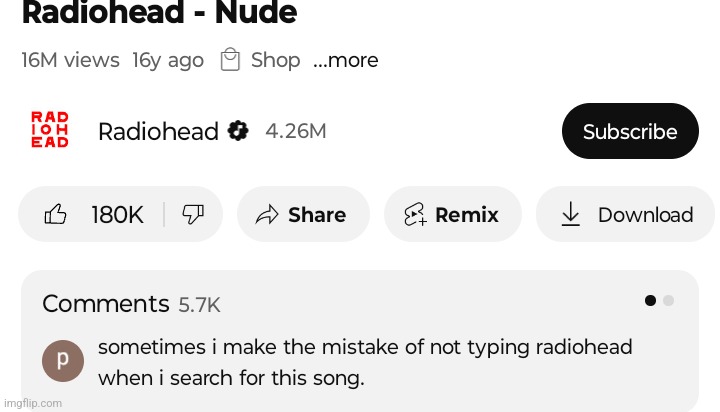Click the video title Radiohead - Nude
Image resolution: width=720 pixels, height=412 pixels.
click(159, 12)
